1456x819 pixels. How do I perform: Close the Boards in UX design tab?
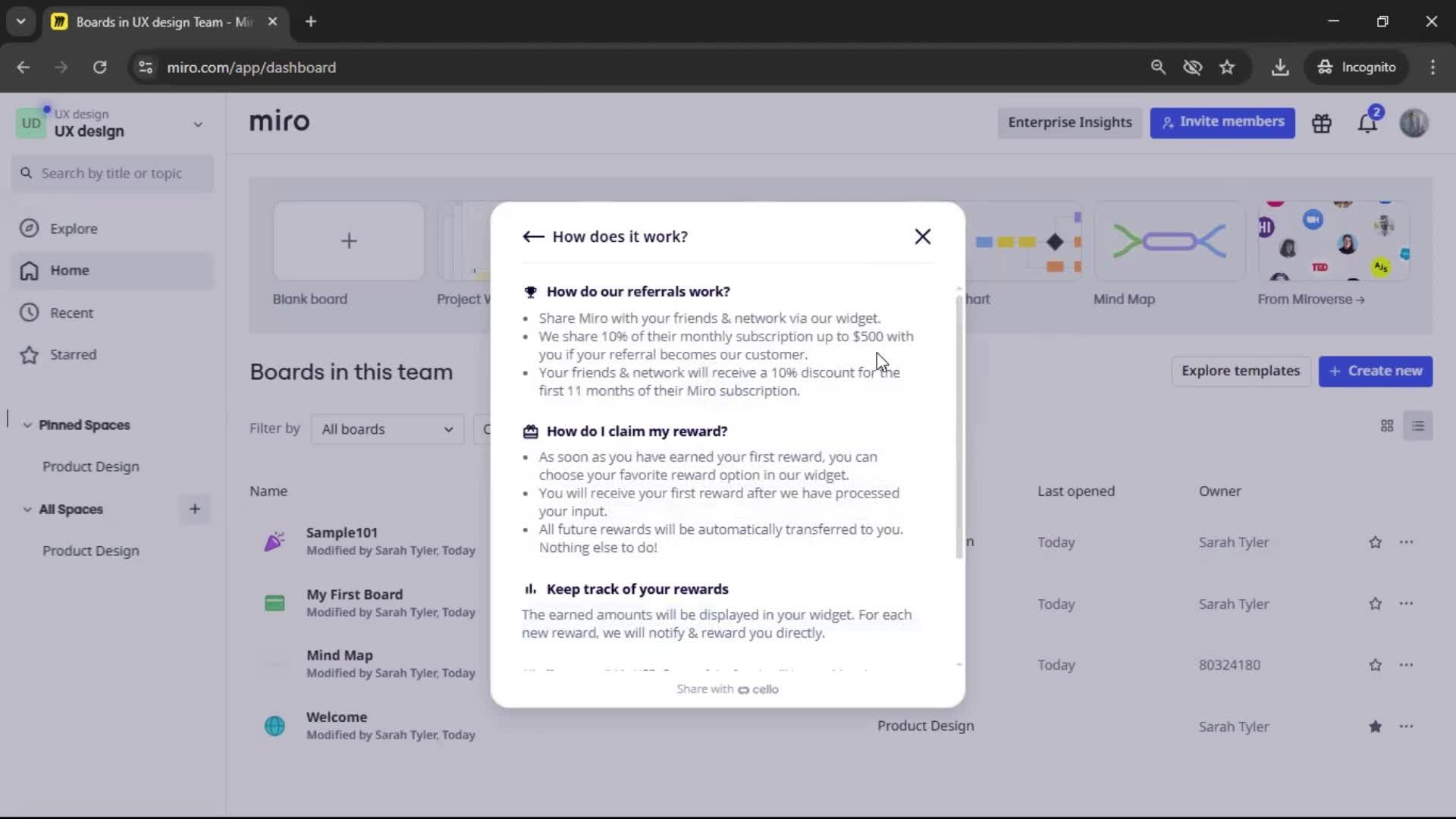click(272, 22)
